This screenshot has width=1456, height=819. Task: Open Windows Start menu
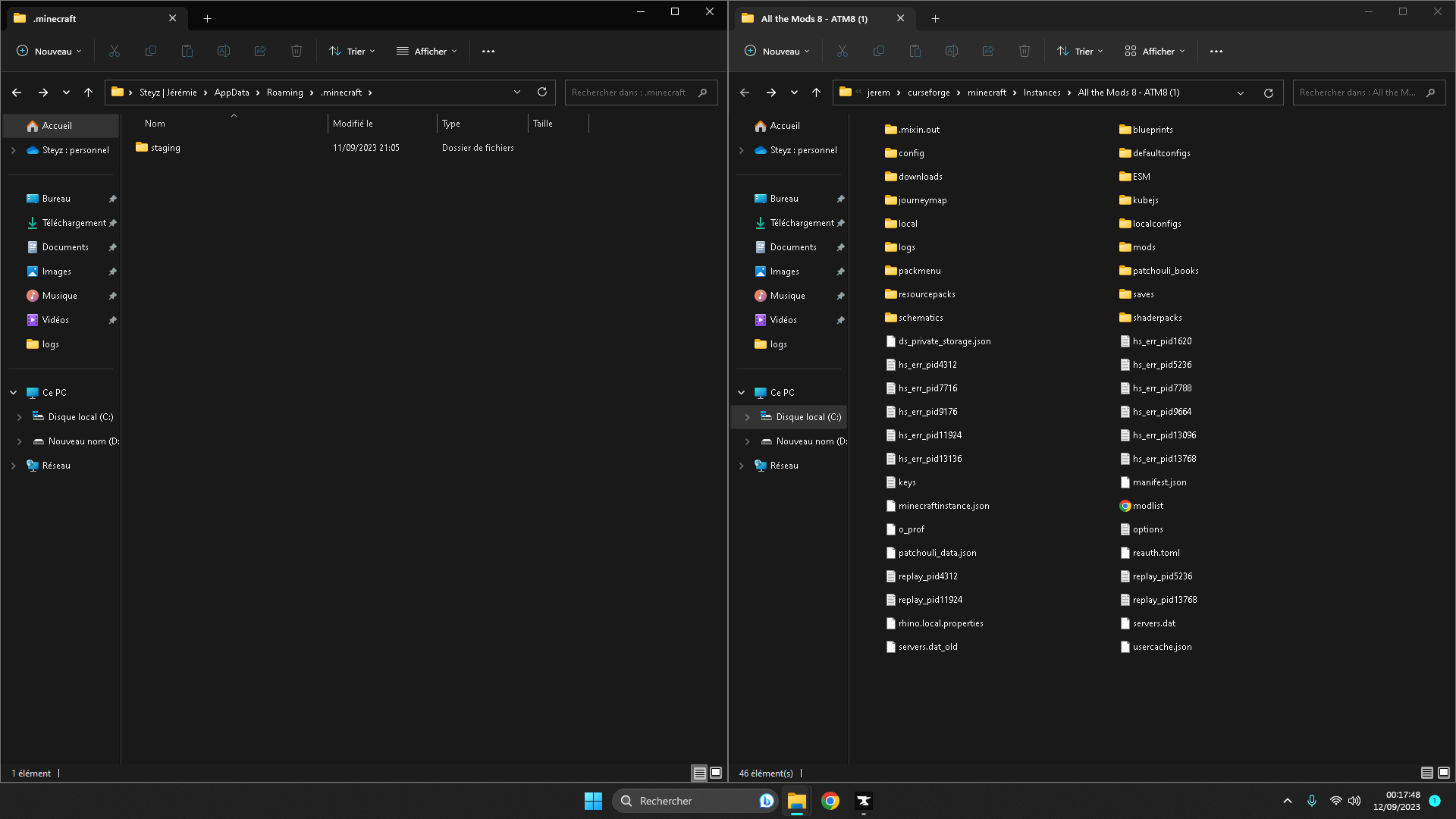click(593, 801)
